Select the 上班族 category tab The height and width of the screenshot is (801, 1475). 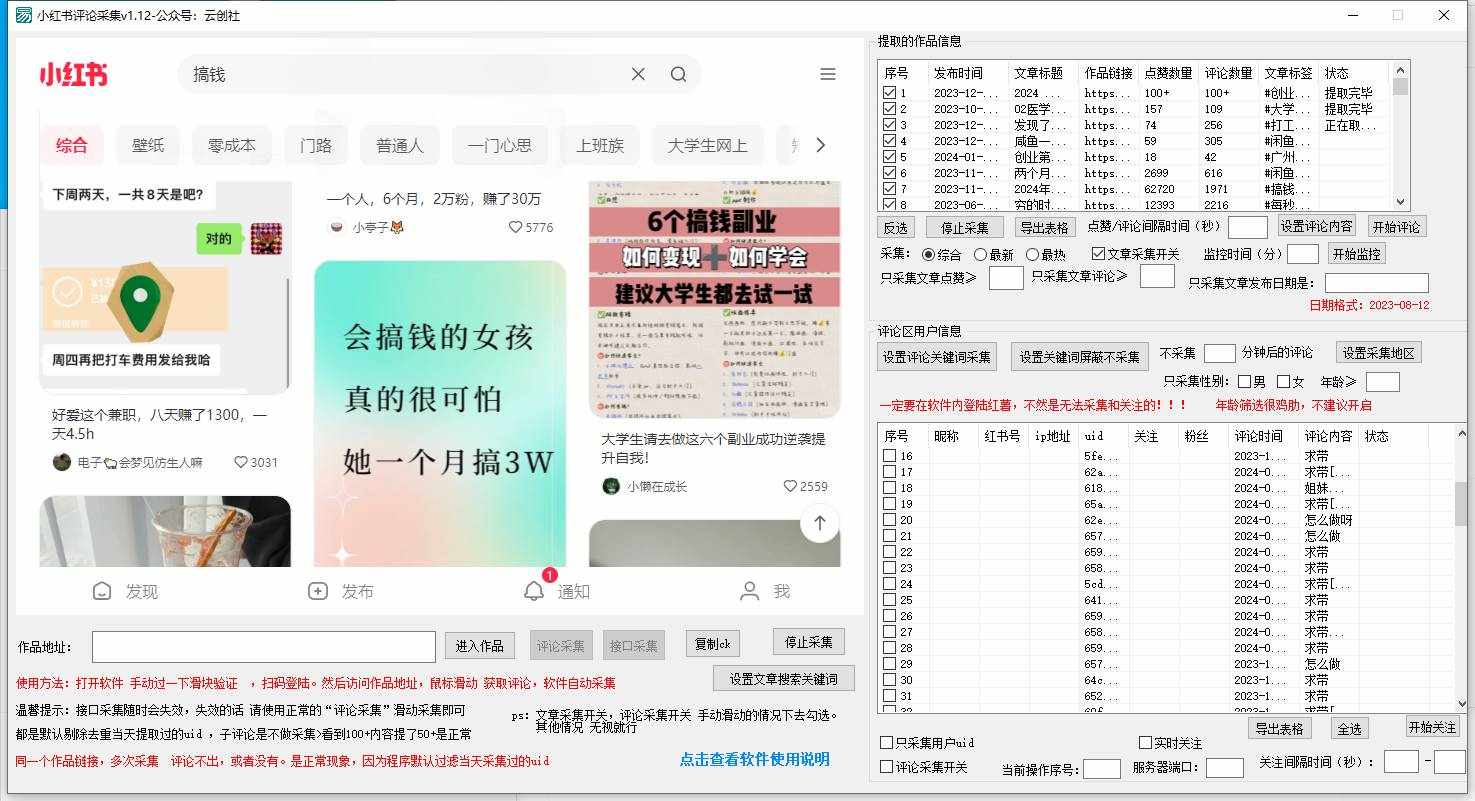[600, 145]
